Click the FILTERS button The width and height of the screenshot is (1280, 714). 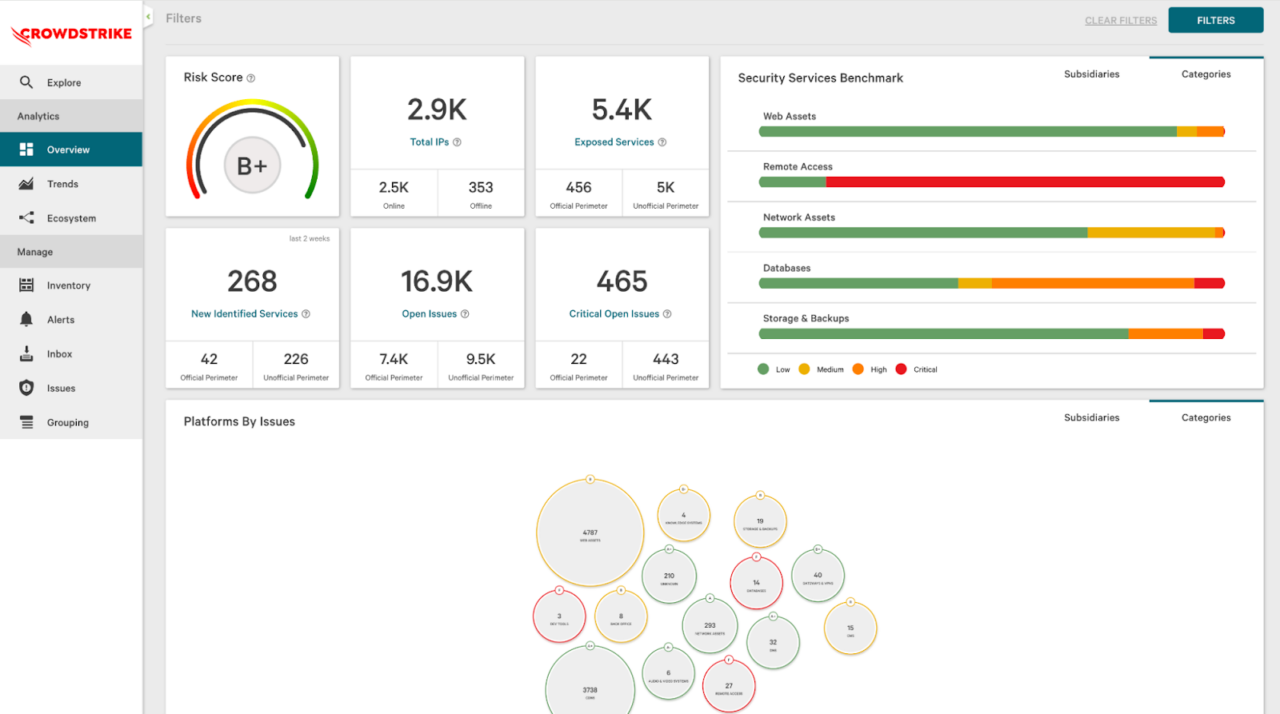[x=1215, y=20]
